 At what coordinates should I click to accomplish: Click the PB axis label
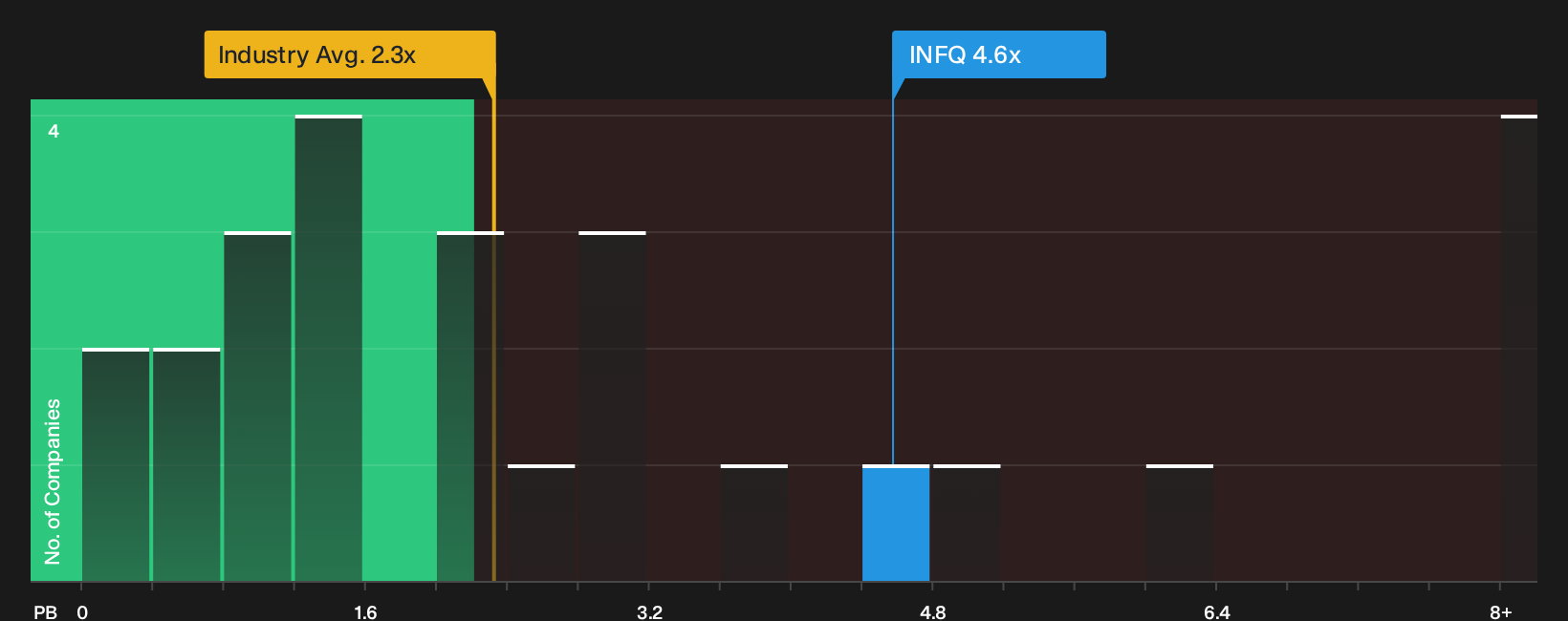pyautogui.click(x=45, y=611)
